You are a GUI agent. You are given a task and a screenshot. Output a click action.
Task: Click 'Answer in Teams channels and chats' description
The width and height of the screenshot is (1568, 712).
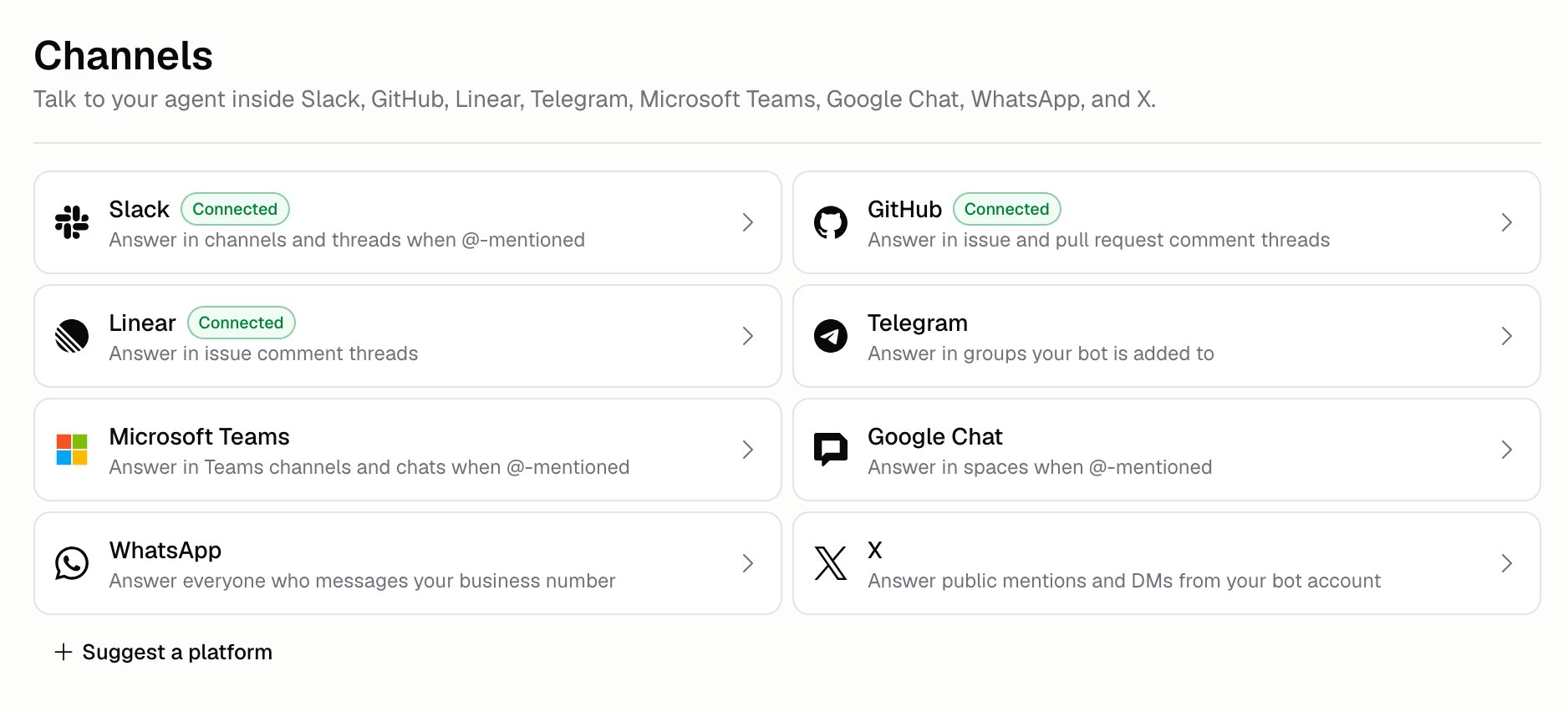[369, 467]
